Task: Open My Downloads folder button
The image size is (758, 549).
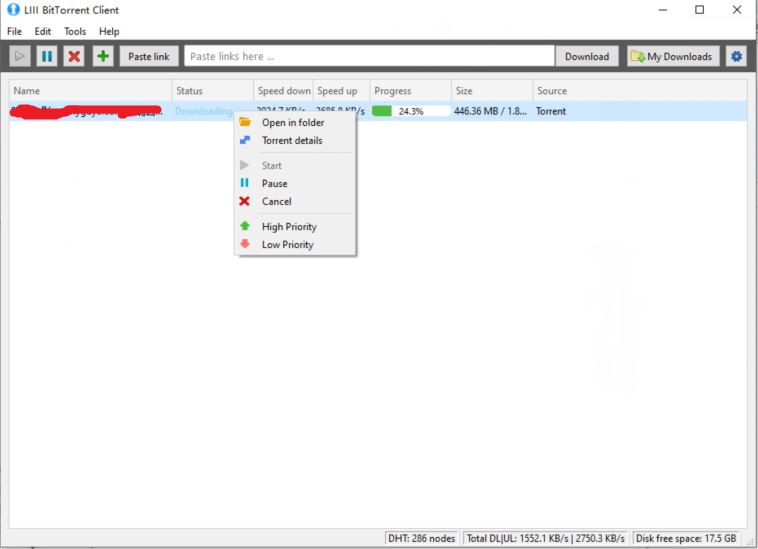Action: [673, 57]
